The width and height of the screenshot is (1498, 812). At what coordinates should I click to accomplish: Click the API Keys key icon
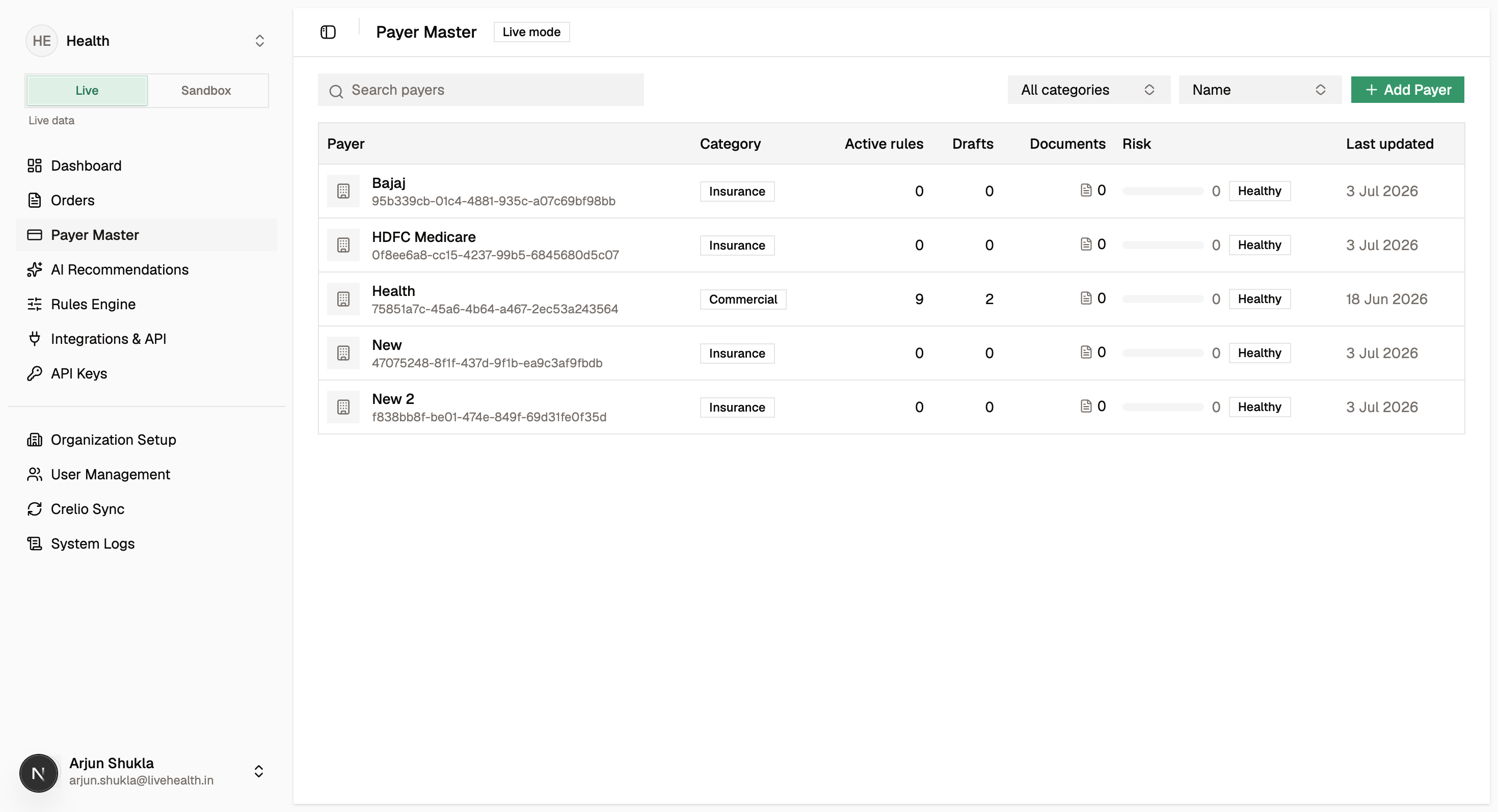pos(34,373)
